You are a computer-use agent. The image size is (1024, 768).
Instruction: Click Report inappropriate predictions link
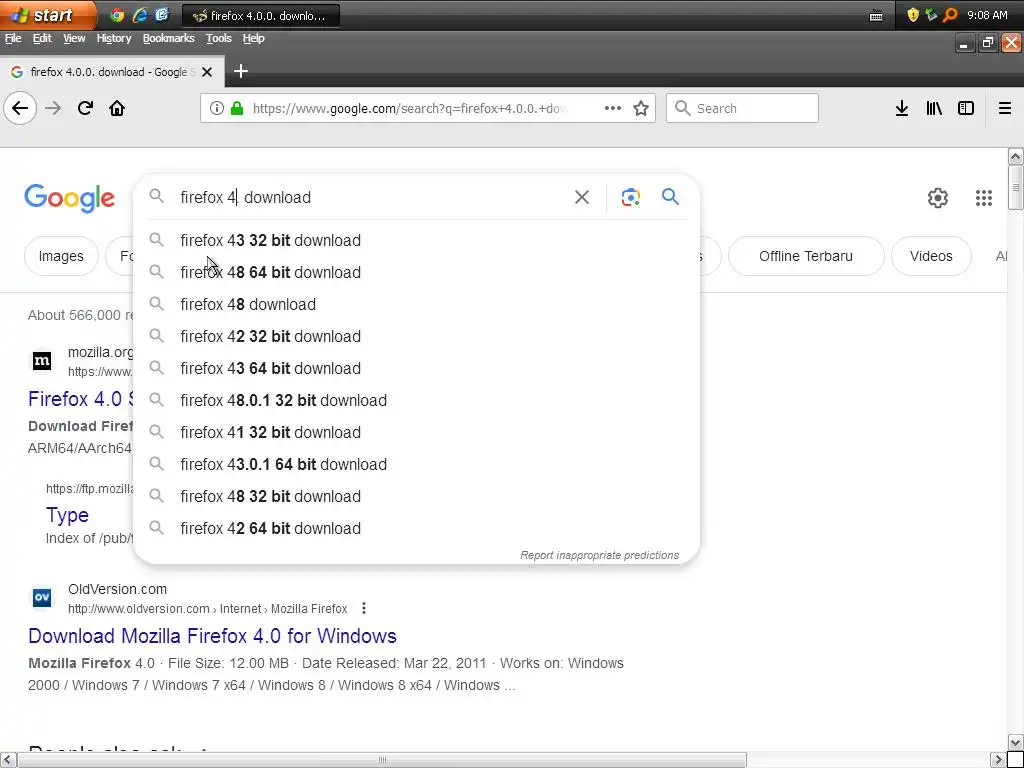tap(600, 555)
